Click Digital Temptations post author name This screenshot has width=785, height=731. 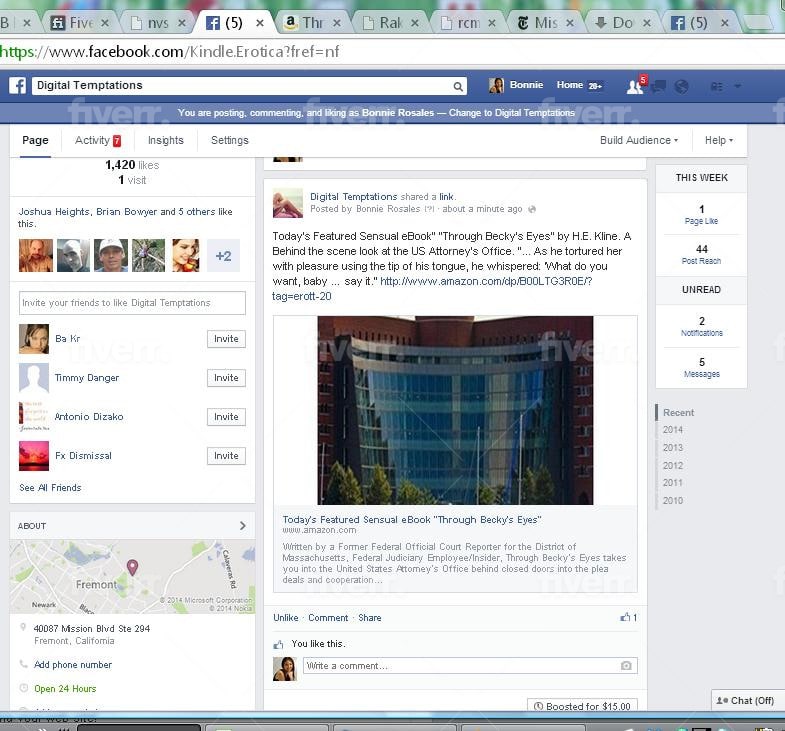coord(353,197)
